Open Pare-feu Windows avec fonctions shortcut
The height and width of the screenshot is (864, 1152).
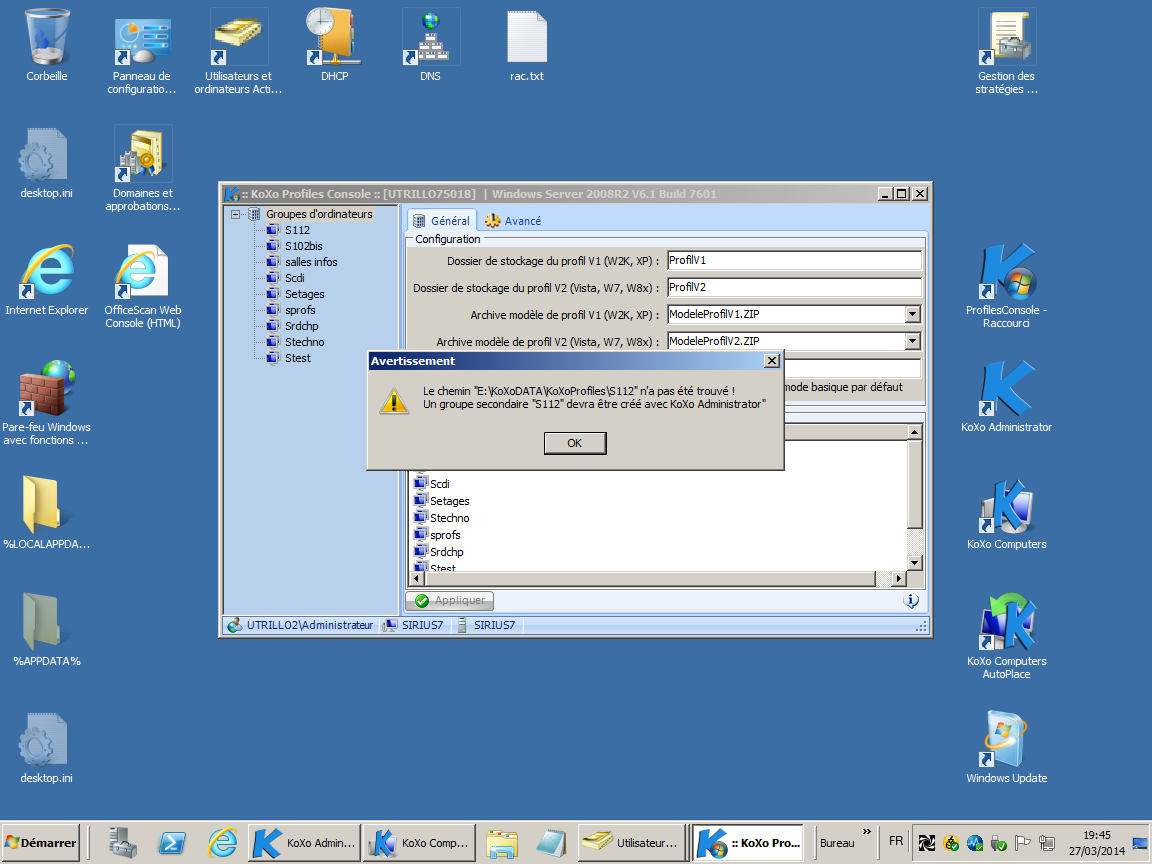click(46, 403)
